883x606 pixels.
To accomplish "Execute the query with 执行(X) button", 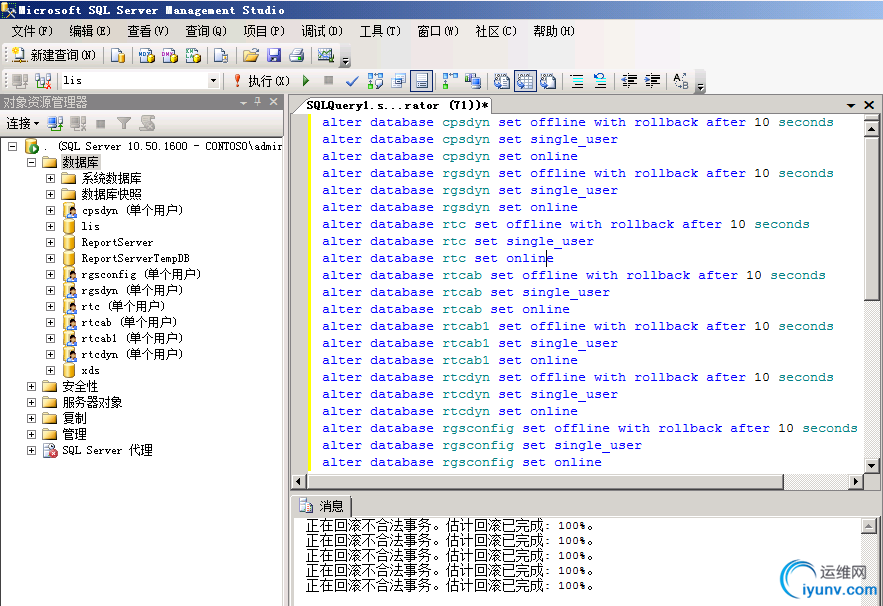I will click(x=261, y=81).
